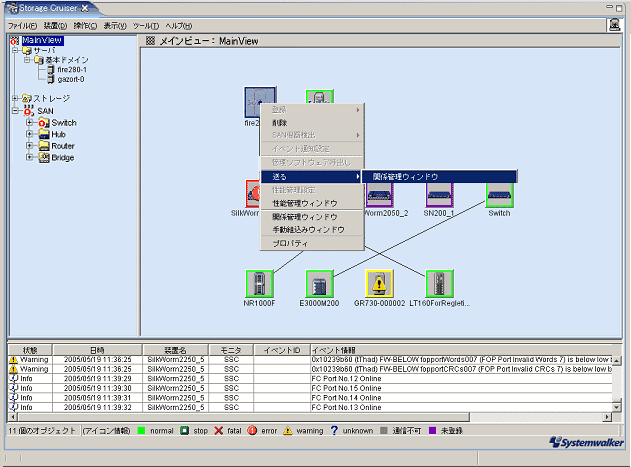The width and height of the screenshot is (631, 467).
Task: Select the NR1000F storage icon
Action: coord(260,283)
